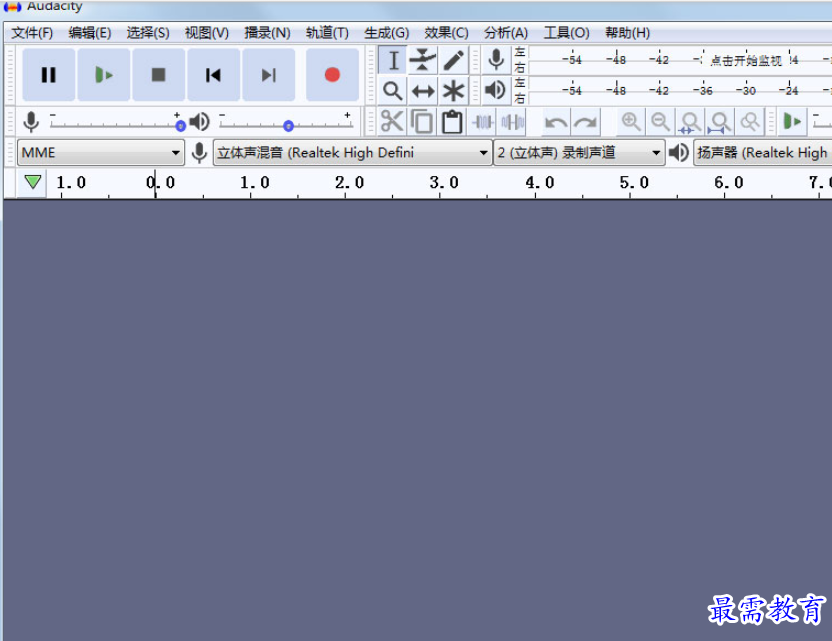832x641 pixels.
Task: Trim audio outside the selection
Action: point(483,122)
